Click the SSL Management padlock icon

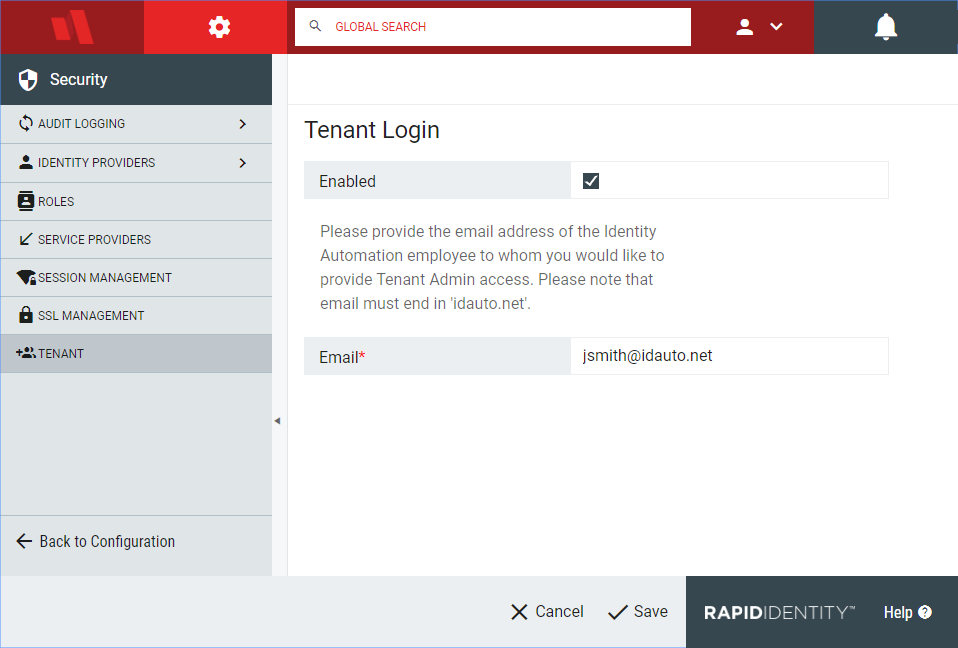(x=26, y=315)
